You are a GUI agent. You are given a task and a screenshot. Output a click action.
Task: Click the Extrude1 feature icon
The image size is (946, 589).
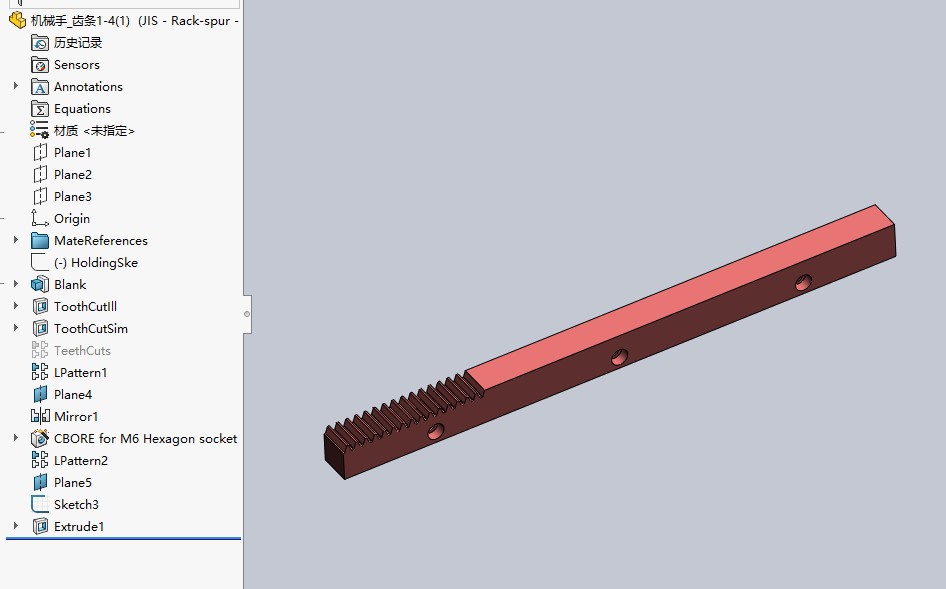(40, 526)
